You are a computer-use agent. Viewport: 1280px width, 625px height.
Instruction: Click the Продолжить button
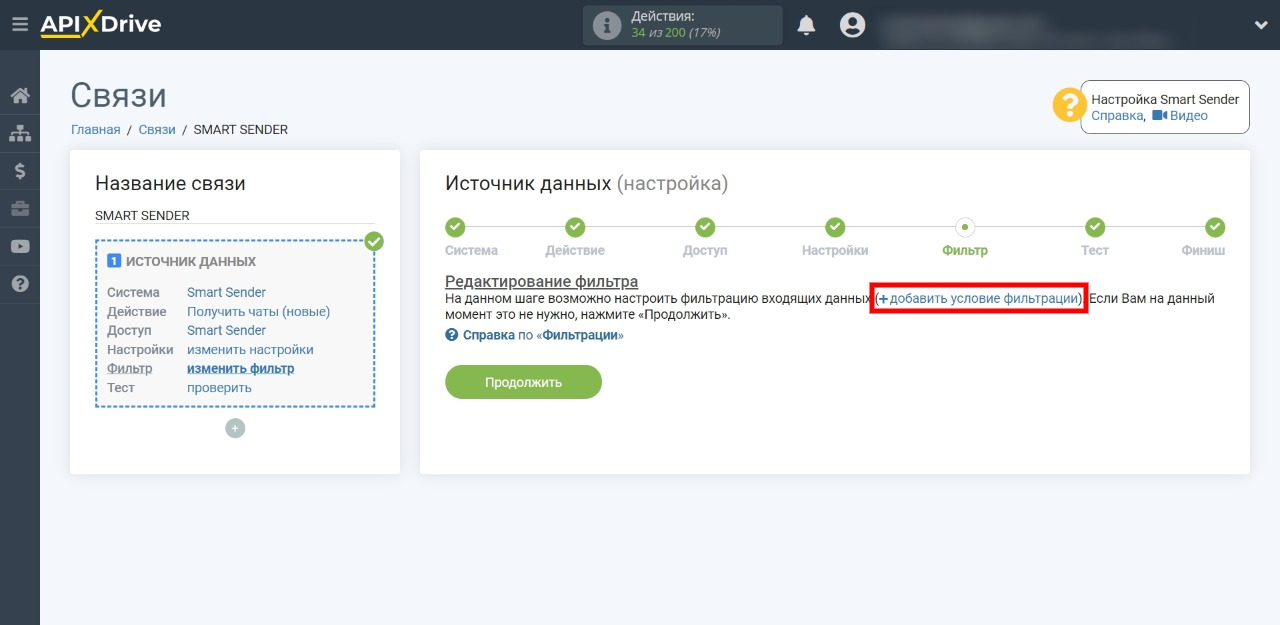pos(523,382)
